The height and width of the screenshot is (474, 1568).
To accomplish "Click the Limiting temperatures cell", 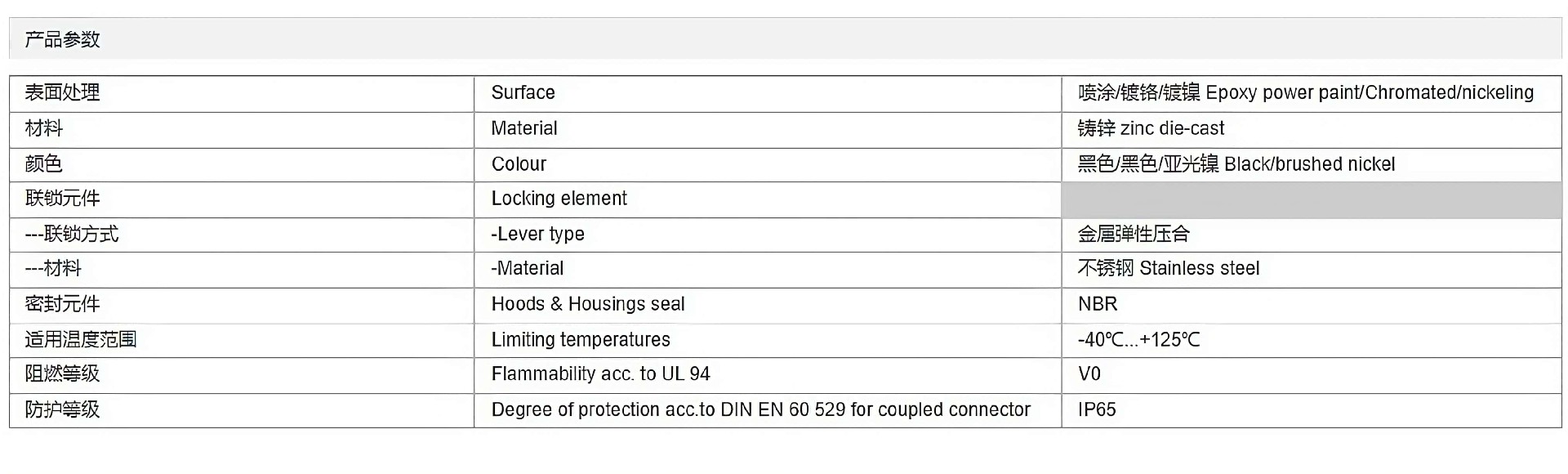I will 768,340.
